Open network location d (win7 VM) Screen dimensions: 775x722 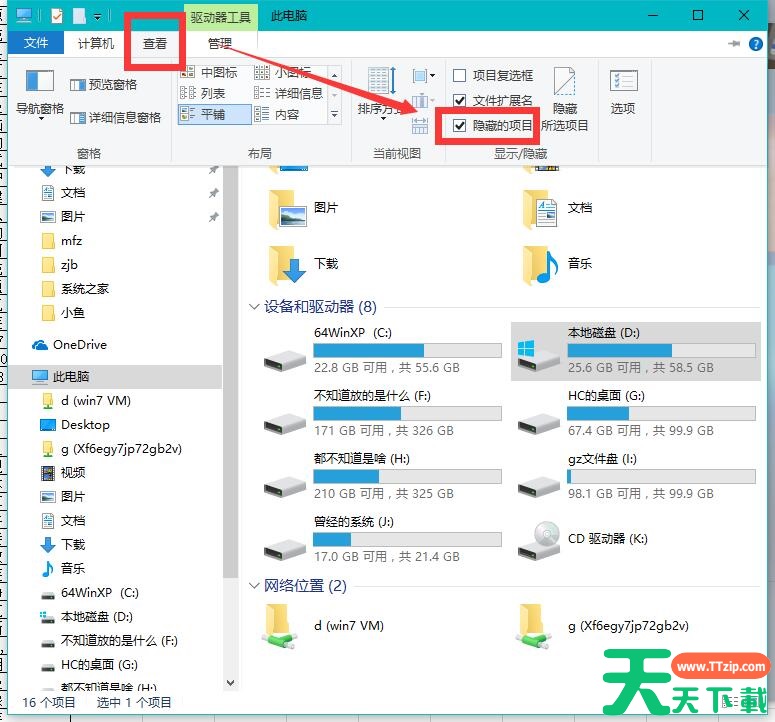(x=324, y=626)
